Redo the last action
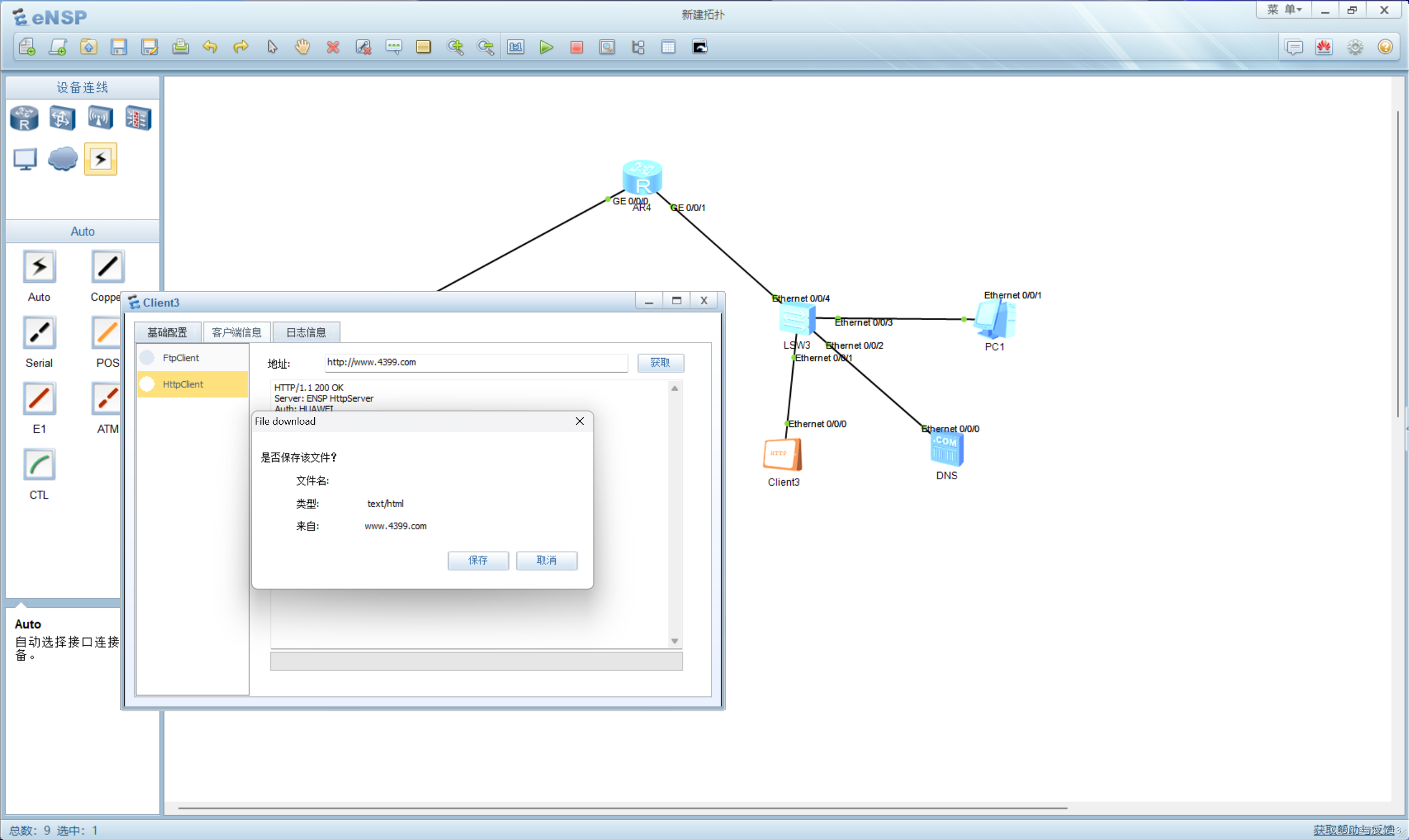This screenshot has height=840, width=1409. tap(241, 47)
